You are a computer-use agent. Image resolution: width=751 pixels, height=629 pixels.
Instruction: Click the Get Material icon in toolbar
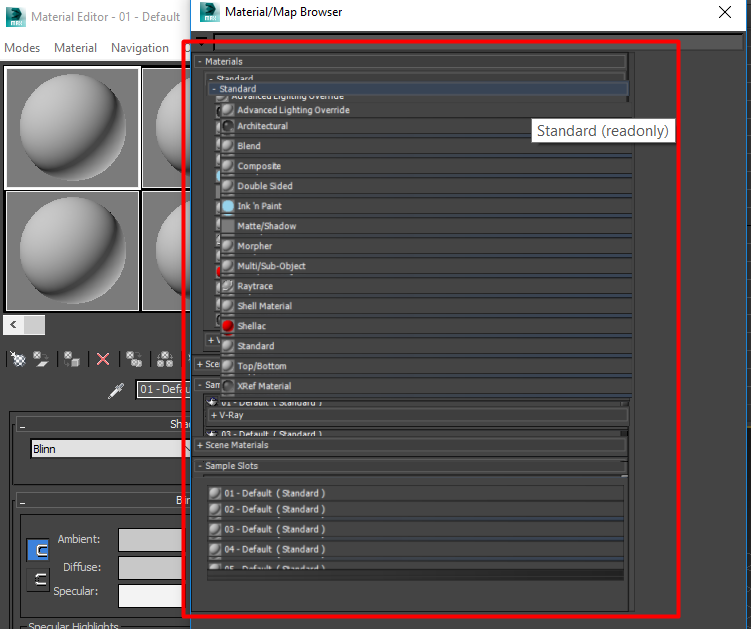point(16,359)
